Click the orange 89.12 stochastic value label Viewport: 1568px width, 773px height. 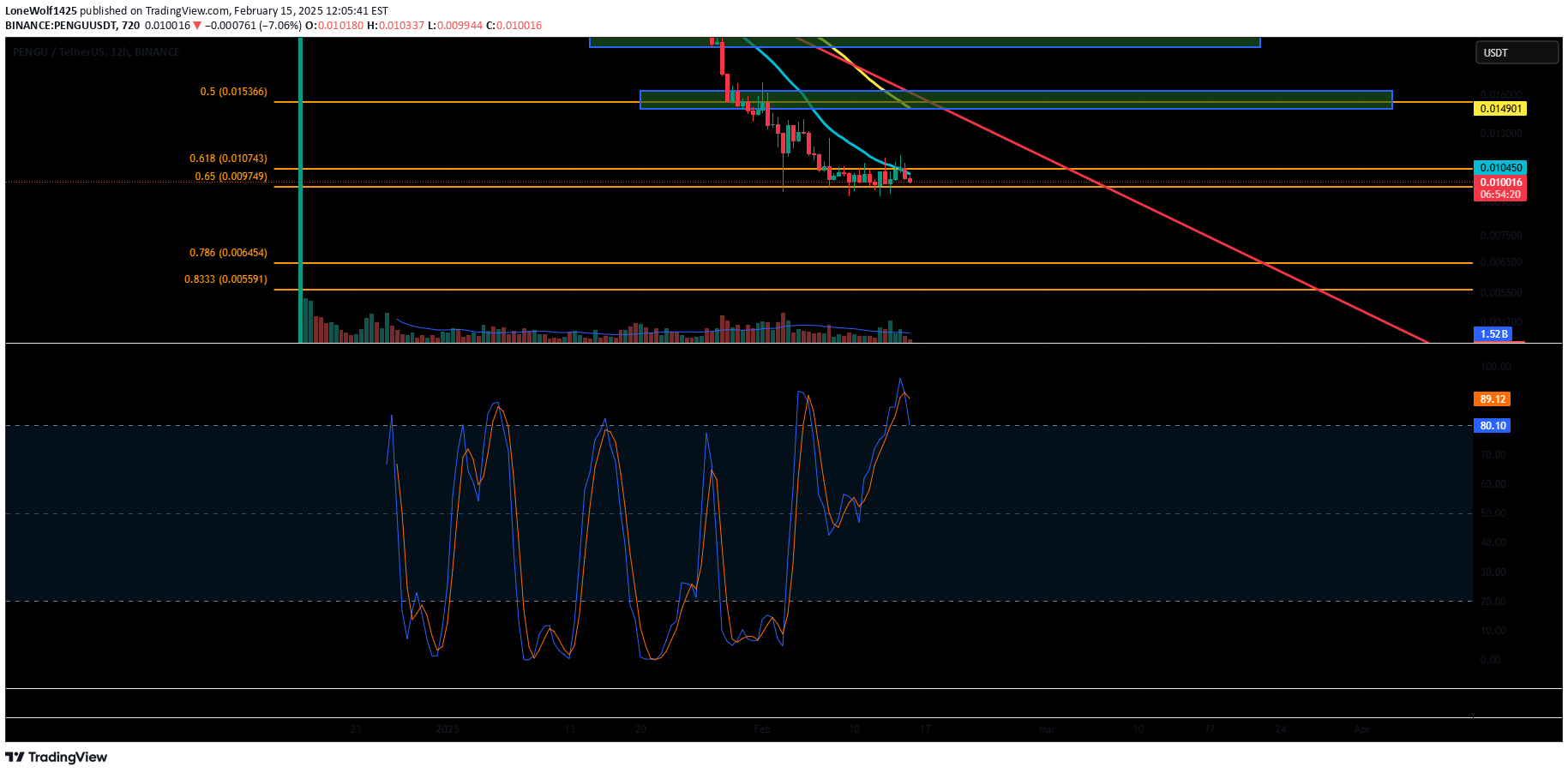tap(1493, 399)
